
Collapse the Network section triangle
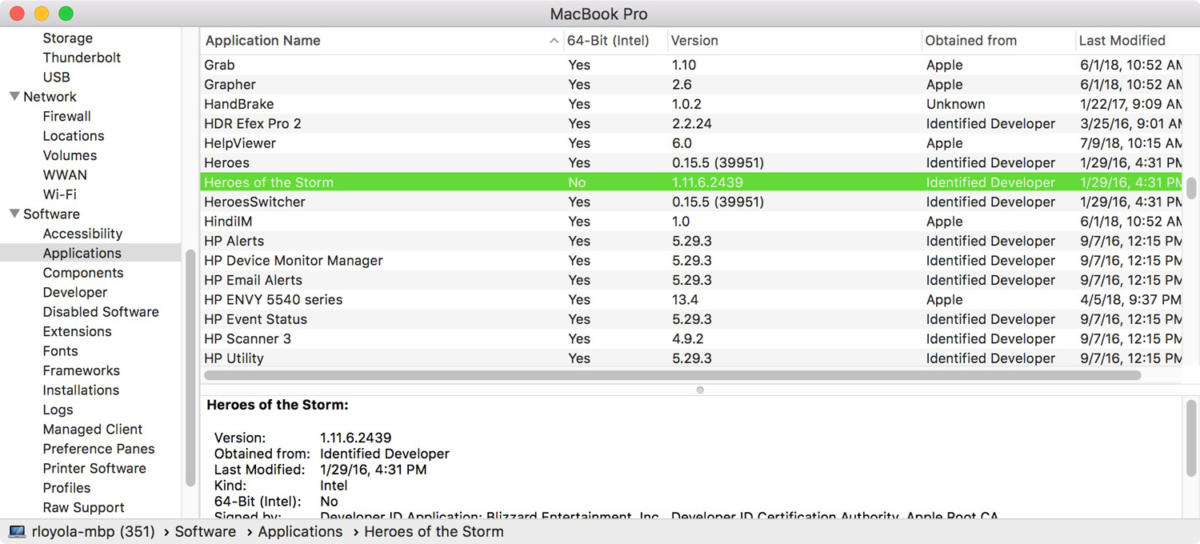pyautogui.click(x=14, y=97)
